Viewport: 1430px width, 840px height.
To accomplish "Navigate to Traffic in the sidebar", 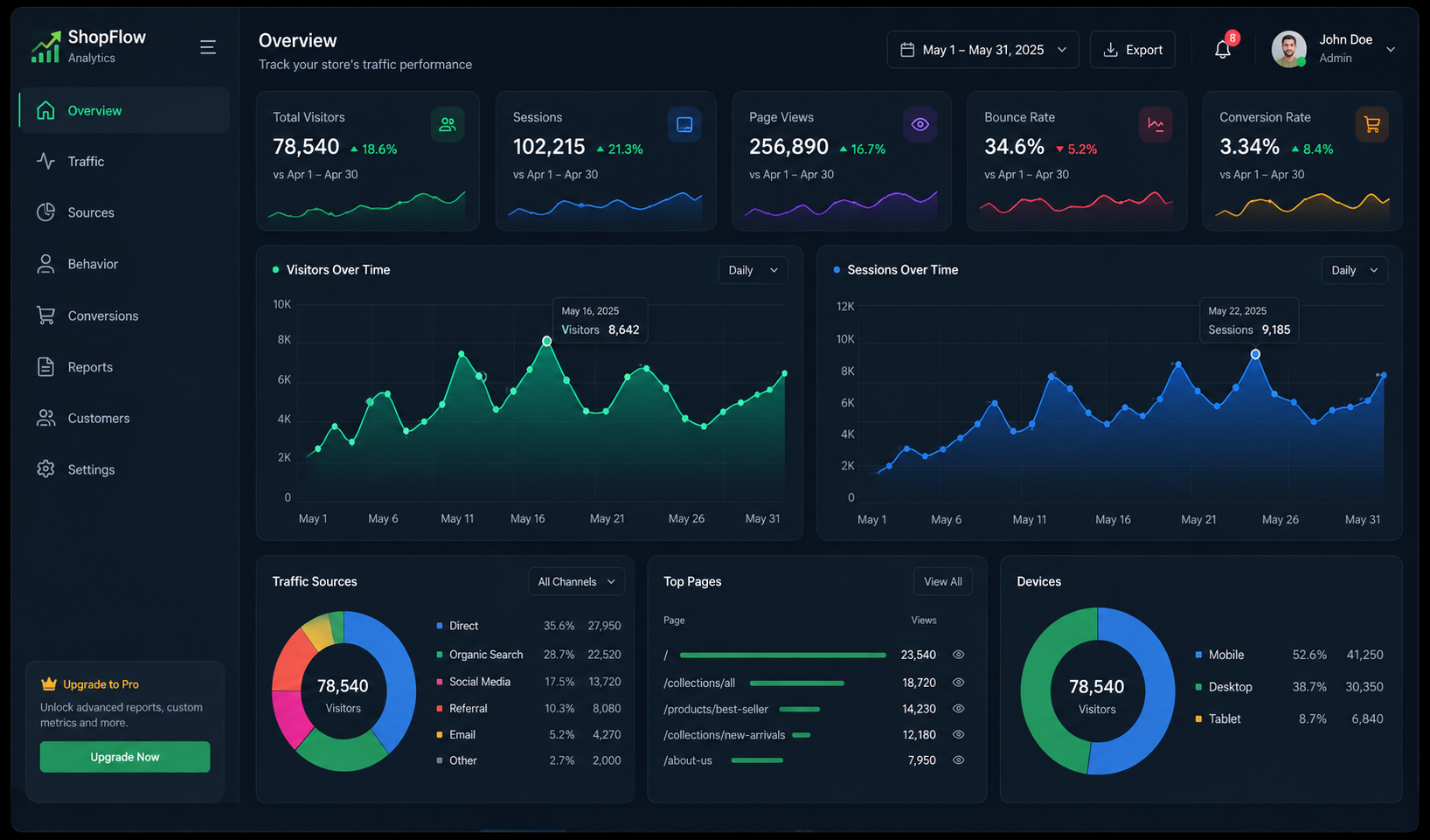I will pyautogui.click(x=124, y=161).
